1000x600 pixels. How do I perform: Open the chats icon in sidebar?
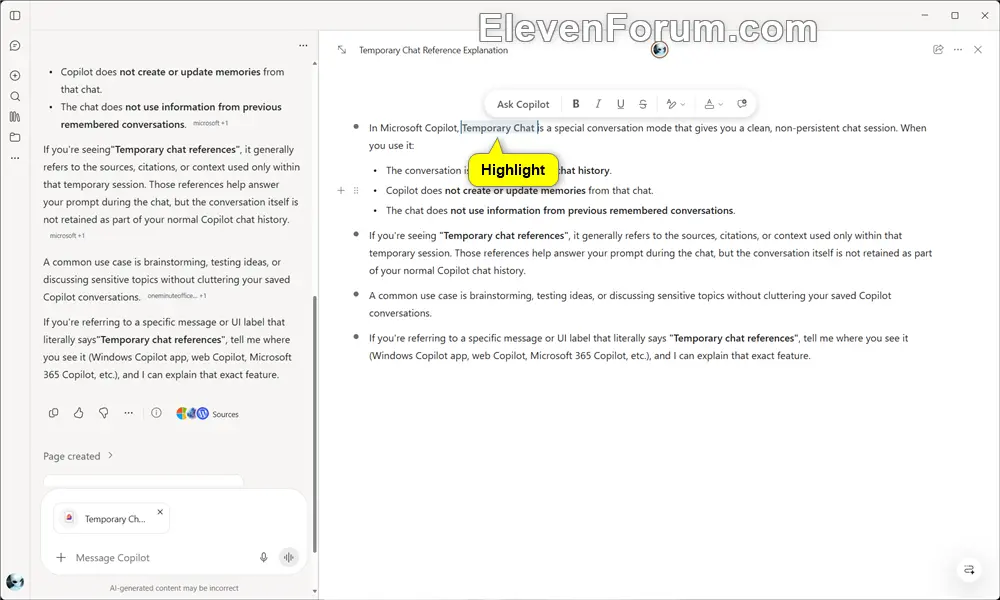click(x=15, y=46)
